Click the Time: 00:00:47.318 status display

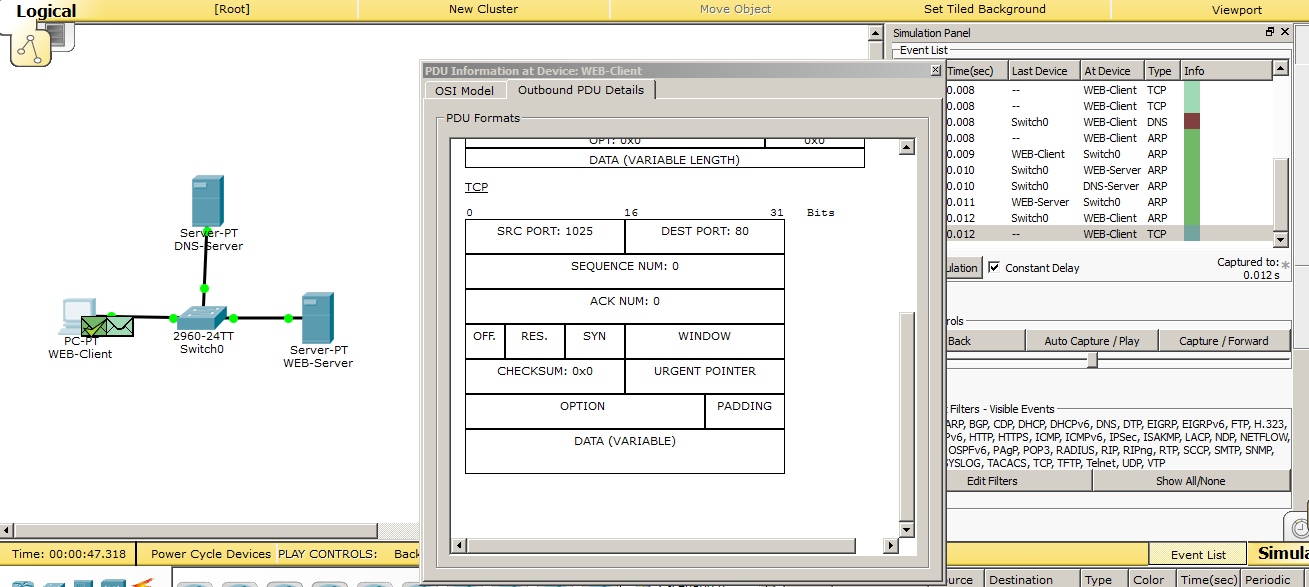coord(69,554)
